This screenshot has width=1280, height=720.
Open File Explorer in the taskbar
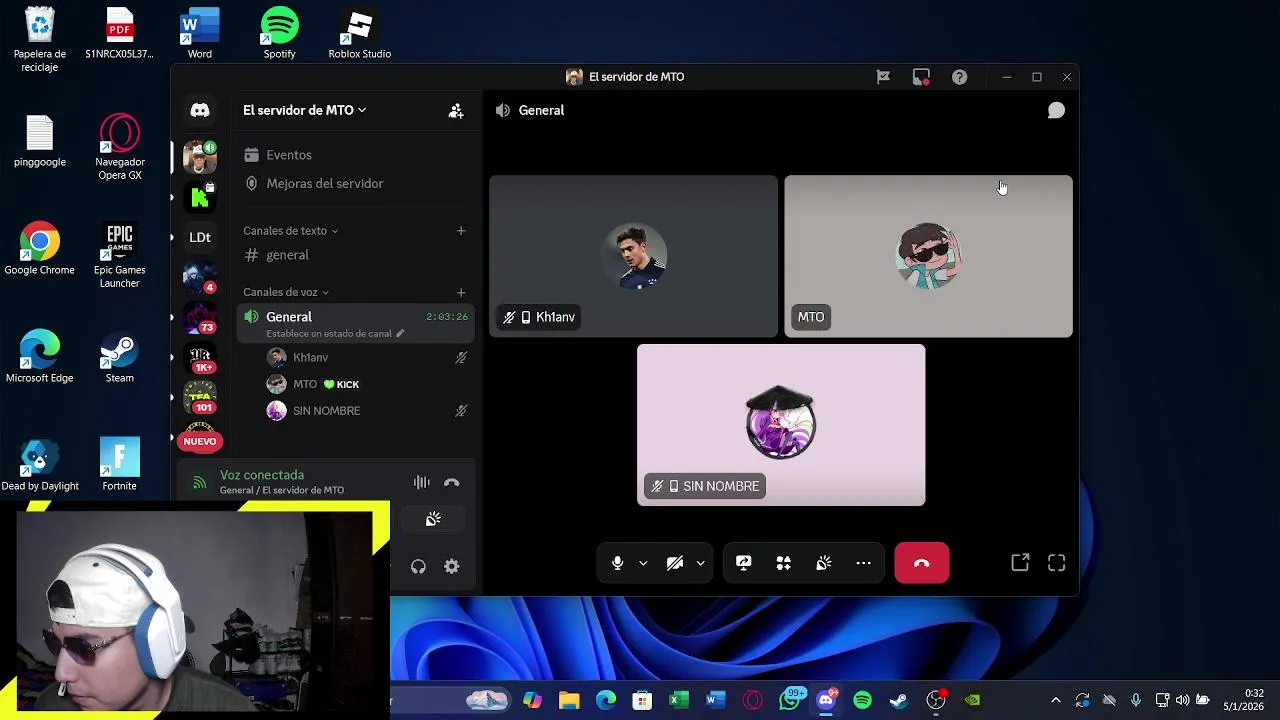click(x=569, y=700)
